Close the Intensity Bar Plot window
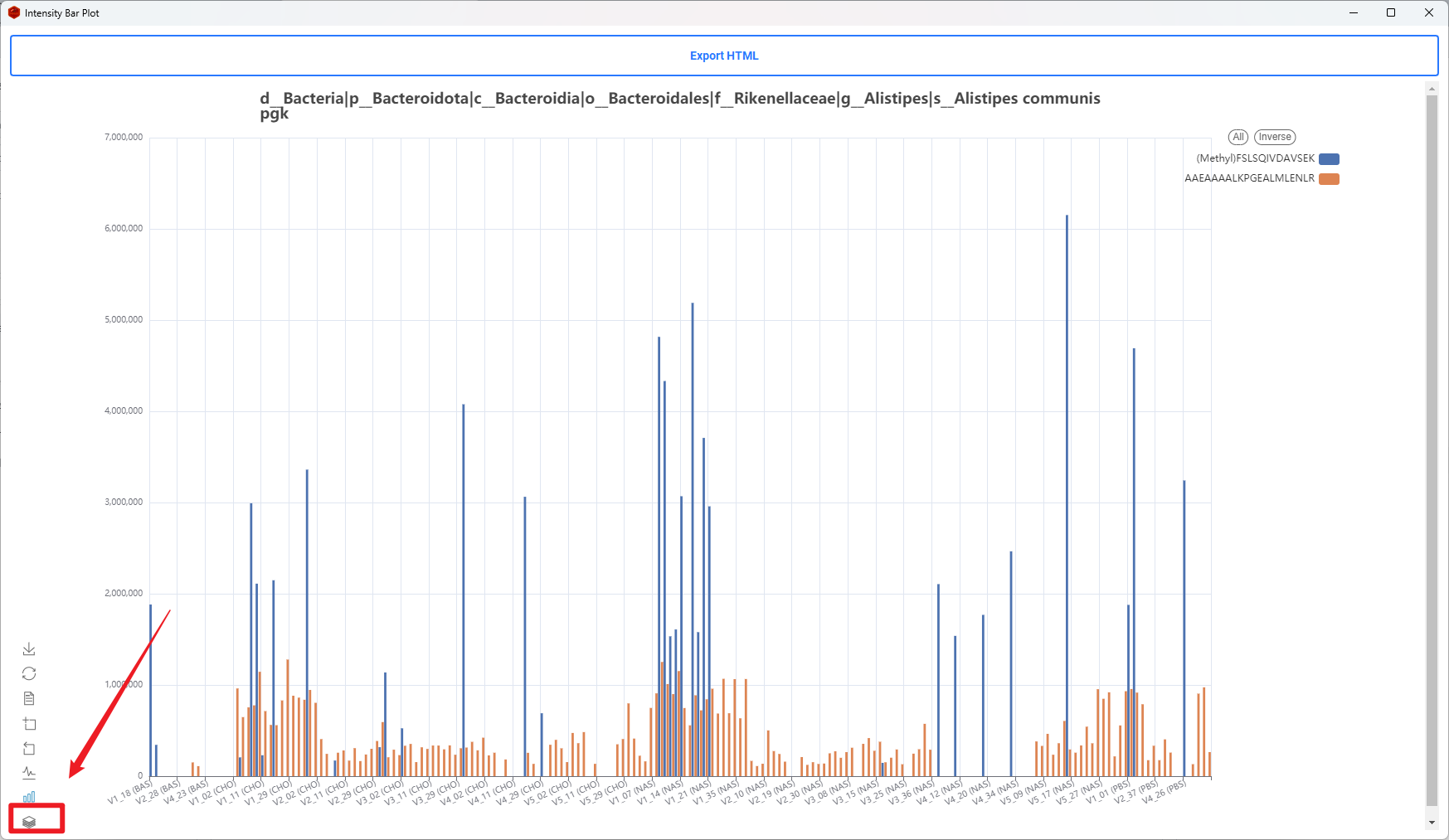1449x840 pixels. (1429, 12)
